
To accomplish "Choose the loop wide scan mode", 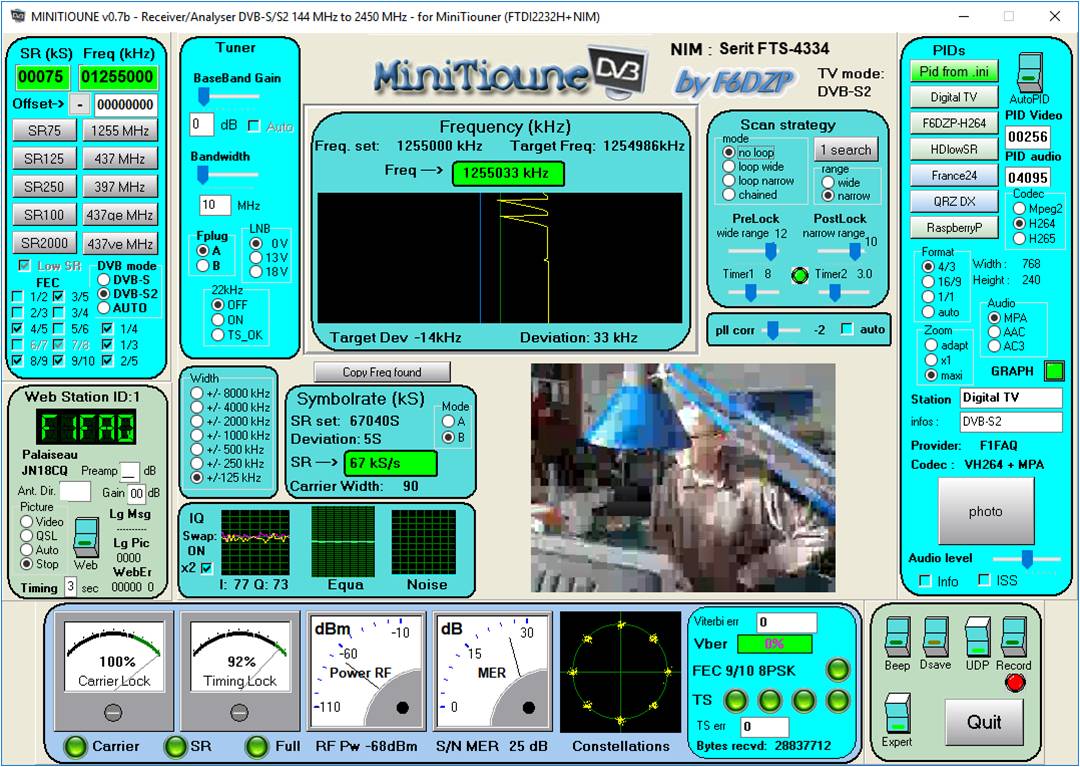I will (729, 167).
